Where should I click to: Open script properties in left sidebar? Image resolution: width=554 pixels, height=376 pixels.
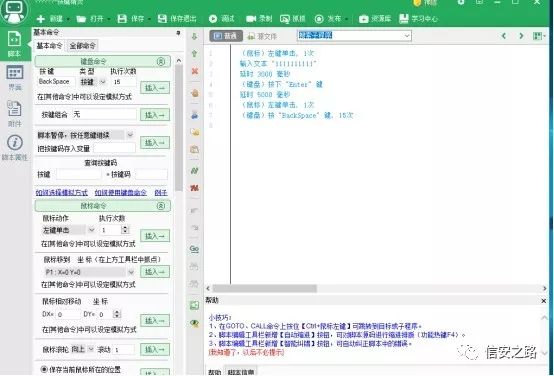(x=14, y=148)
